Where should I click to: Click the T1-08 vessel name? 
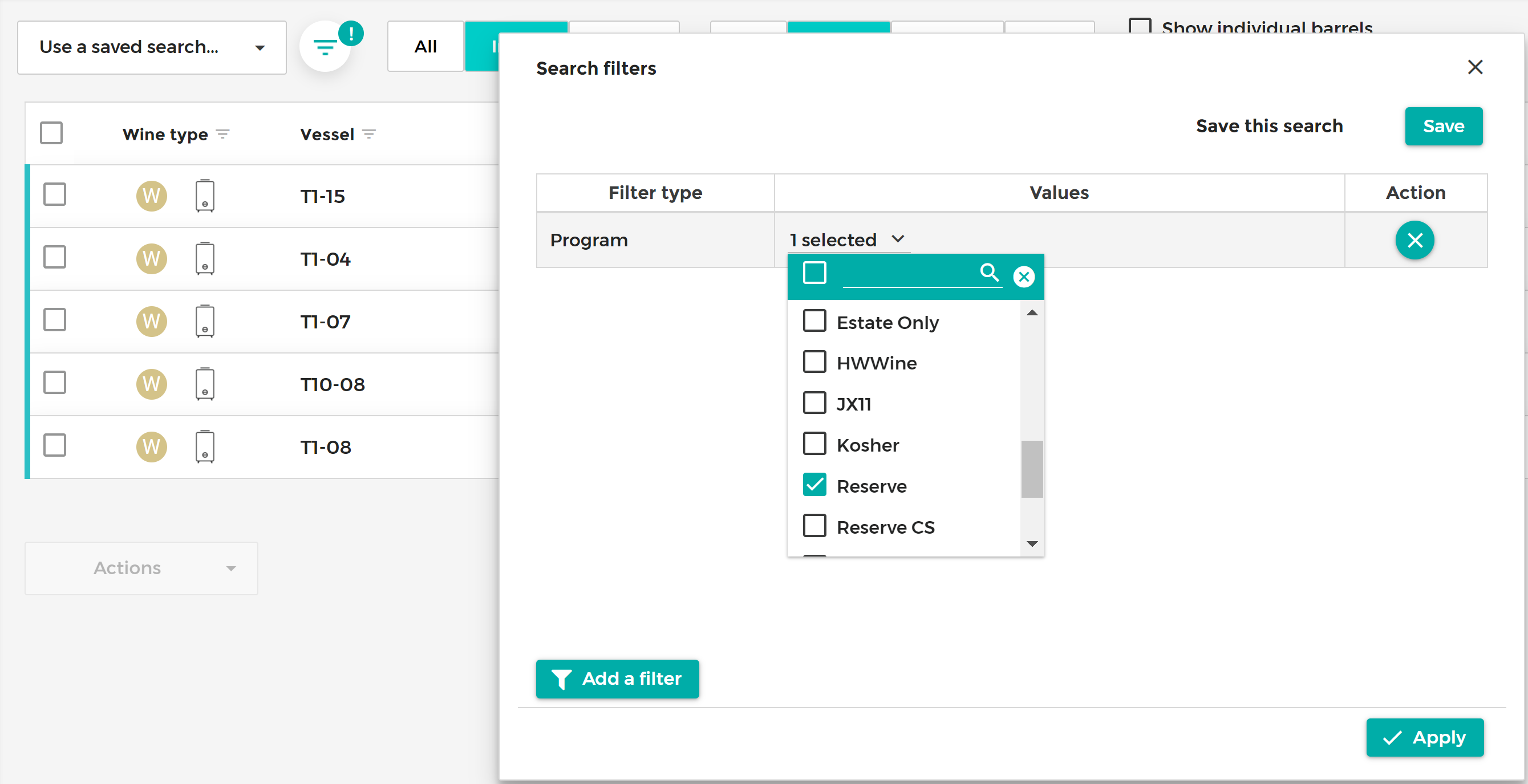pyautogui.click(x=326, y=448)
